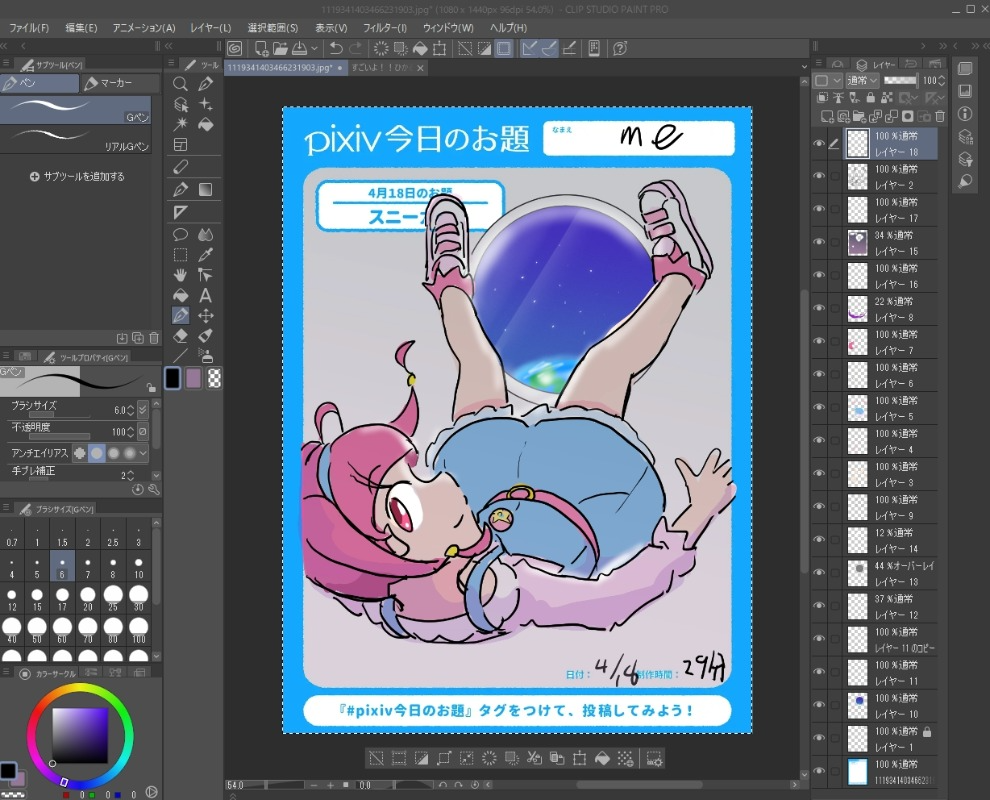Select the black main color swatch
990x800 pixels.
[172, 377]
